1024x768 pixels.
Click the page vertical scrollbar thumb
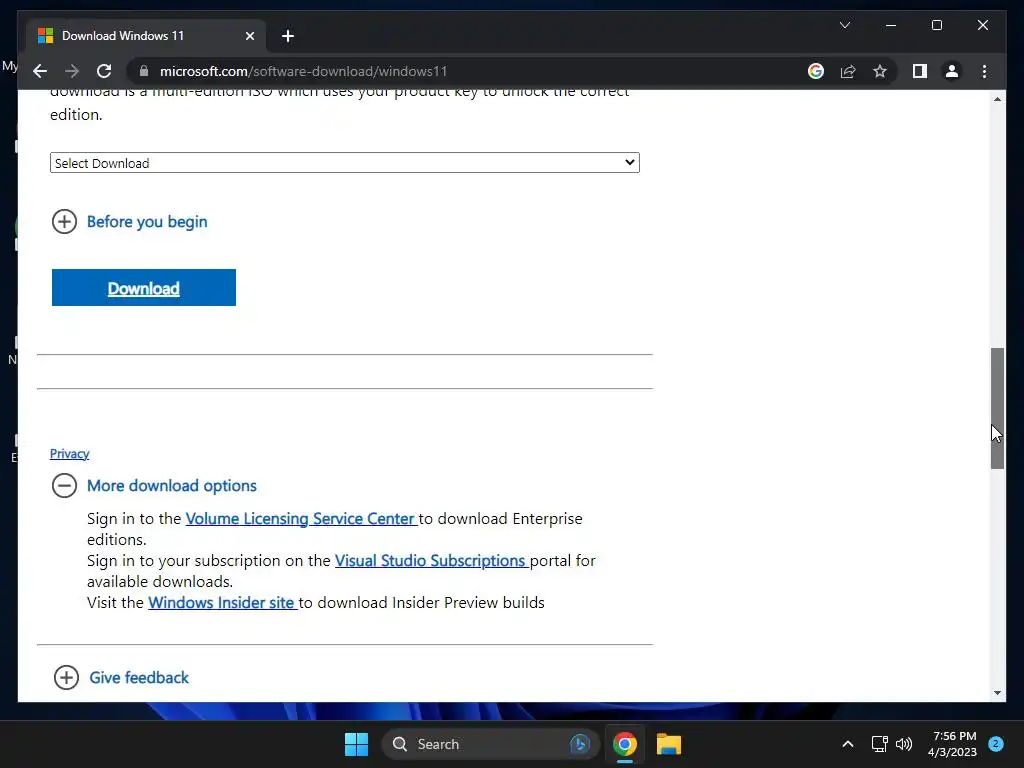(x=997, y=408)
